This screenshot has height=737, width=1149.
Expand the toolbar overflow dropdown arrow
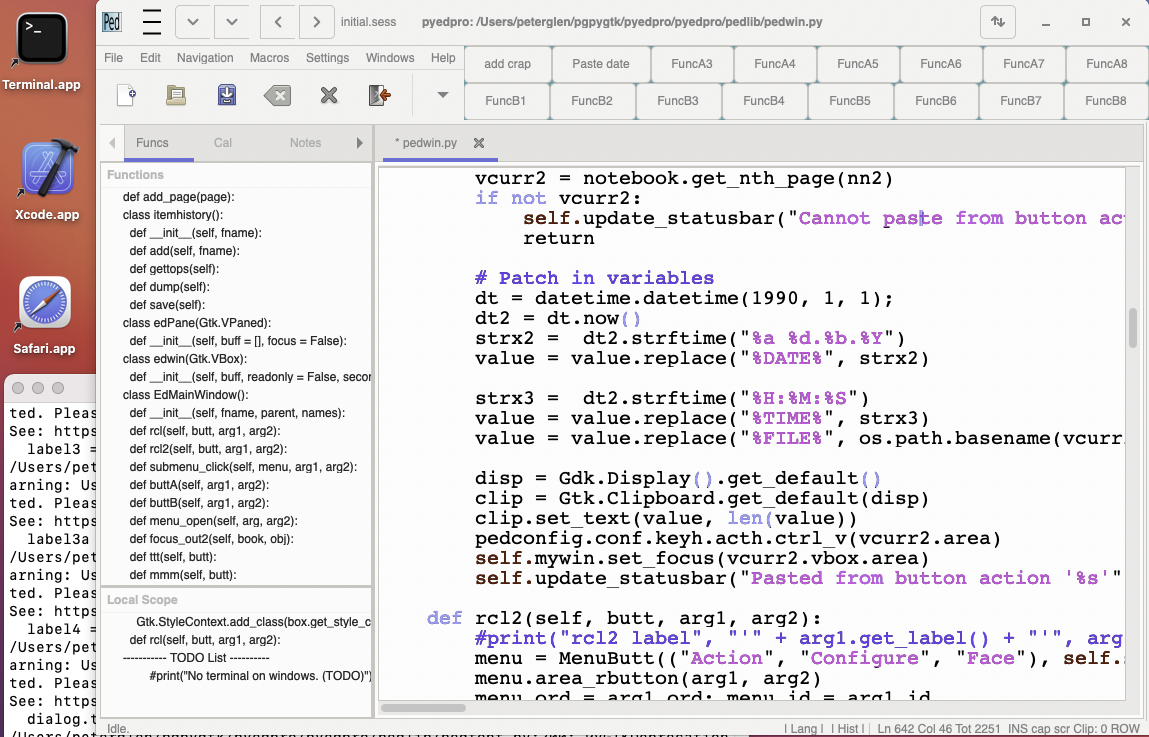click(443, 95)
